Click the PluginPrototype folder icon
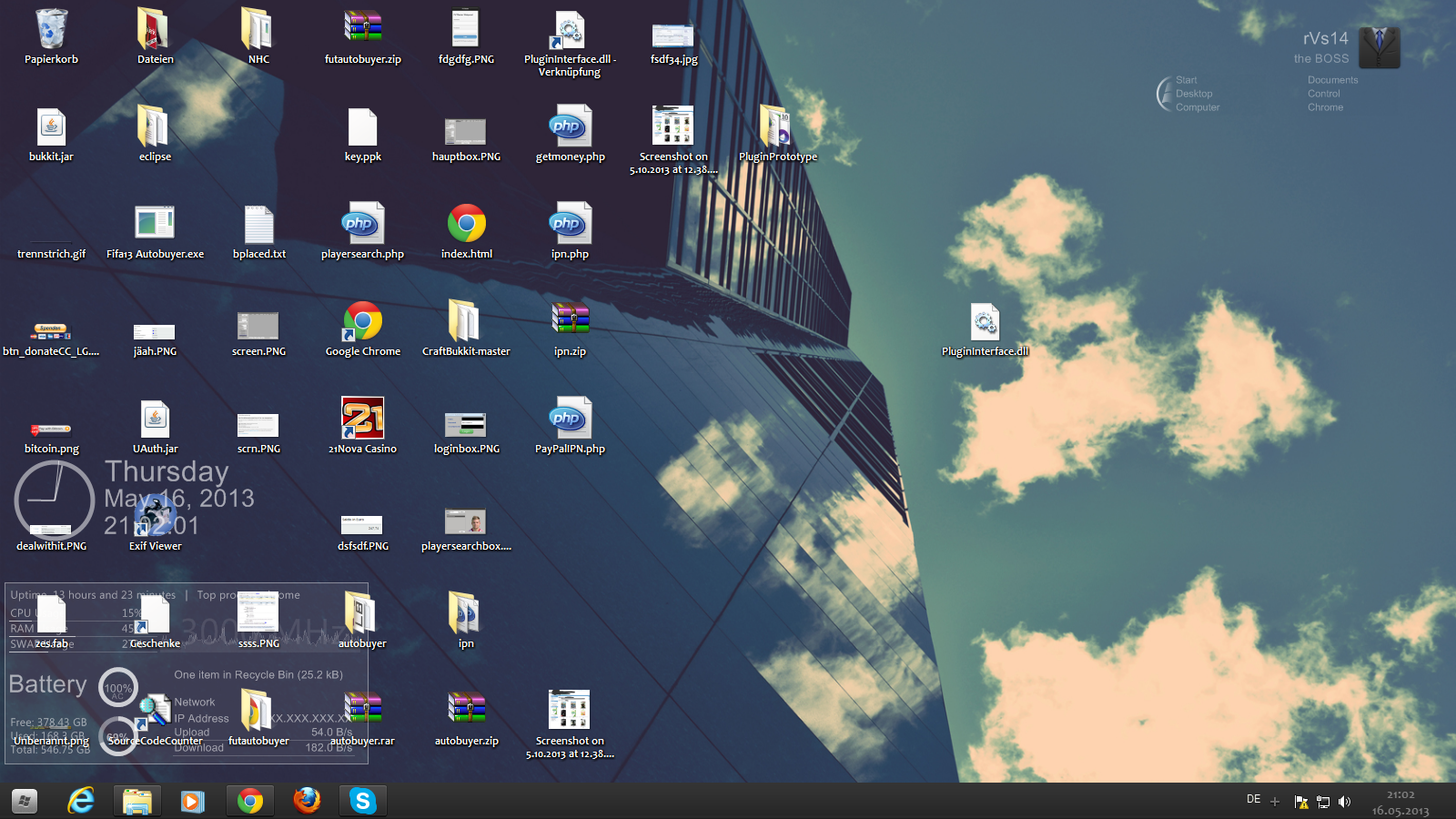 [777, 127]
